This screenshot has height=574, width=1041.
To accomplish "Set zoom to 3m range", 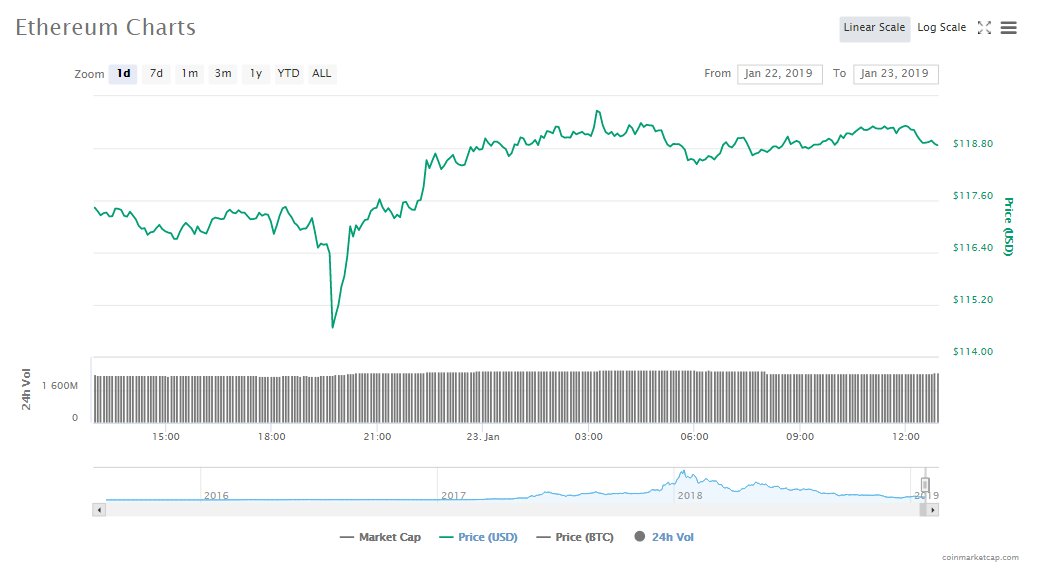I will tap(223, 73).
